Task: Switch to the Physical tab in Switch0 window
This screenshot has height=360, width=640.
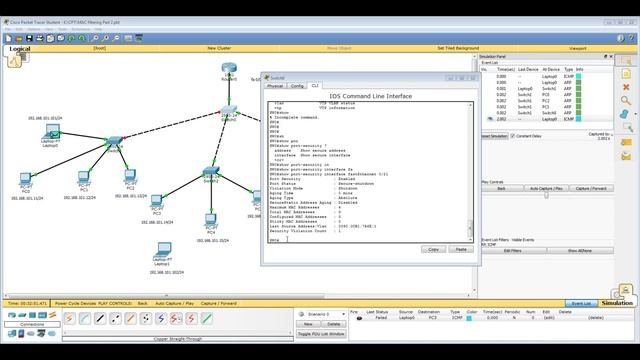Action: point(275,86)
